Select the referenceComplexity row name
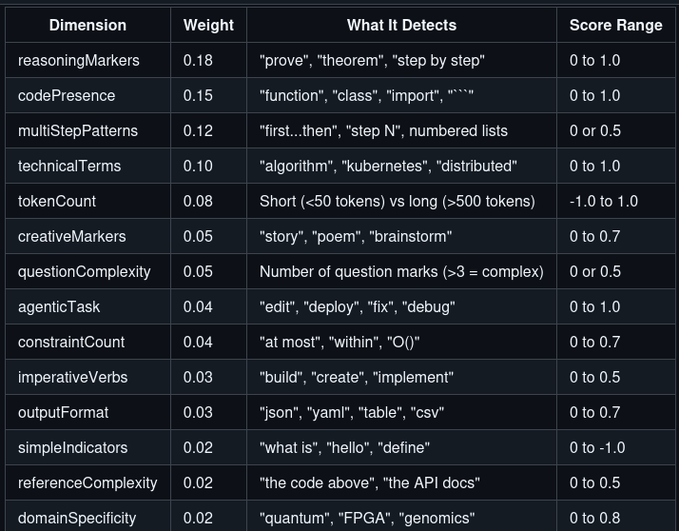The width and height of the screenshot is (679, 531). [x=88, y=483]
